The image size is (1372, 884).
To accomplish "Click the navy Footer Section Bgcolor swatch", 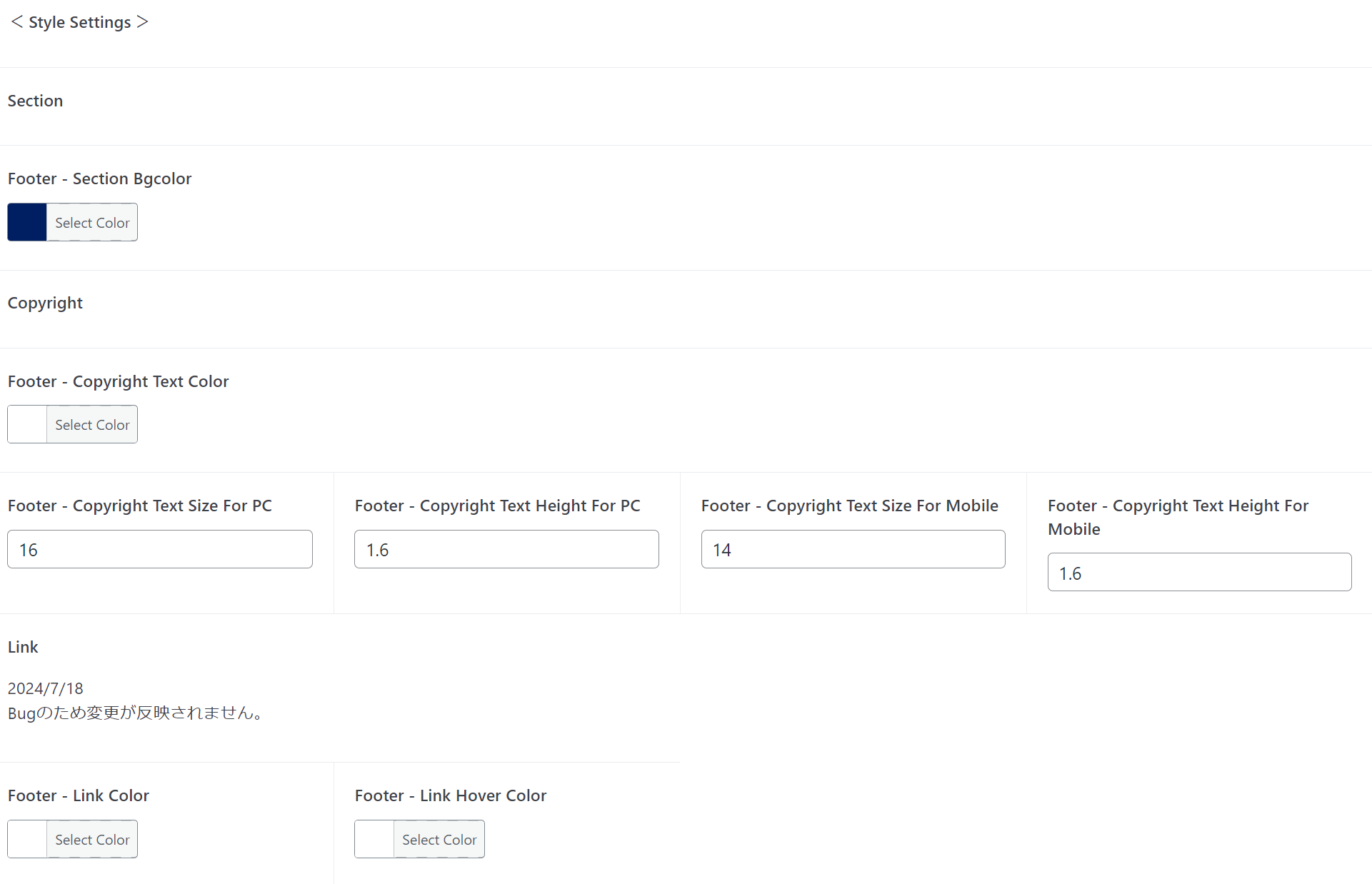I will 27,222.
